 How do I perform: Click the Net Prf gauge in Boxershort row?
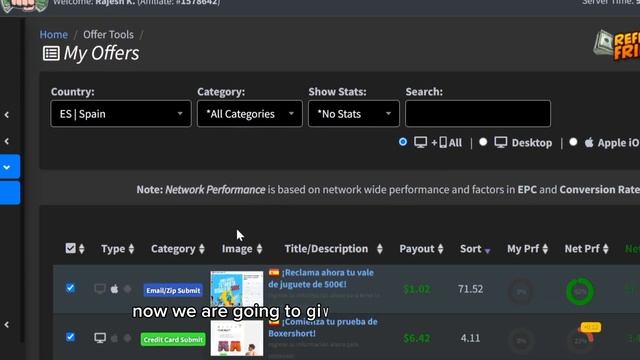pos(580,340)
